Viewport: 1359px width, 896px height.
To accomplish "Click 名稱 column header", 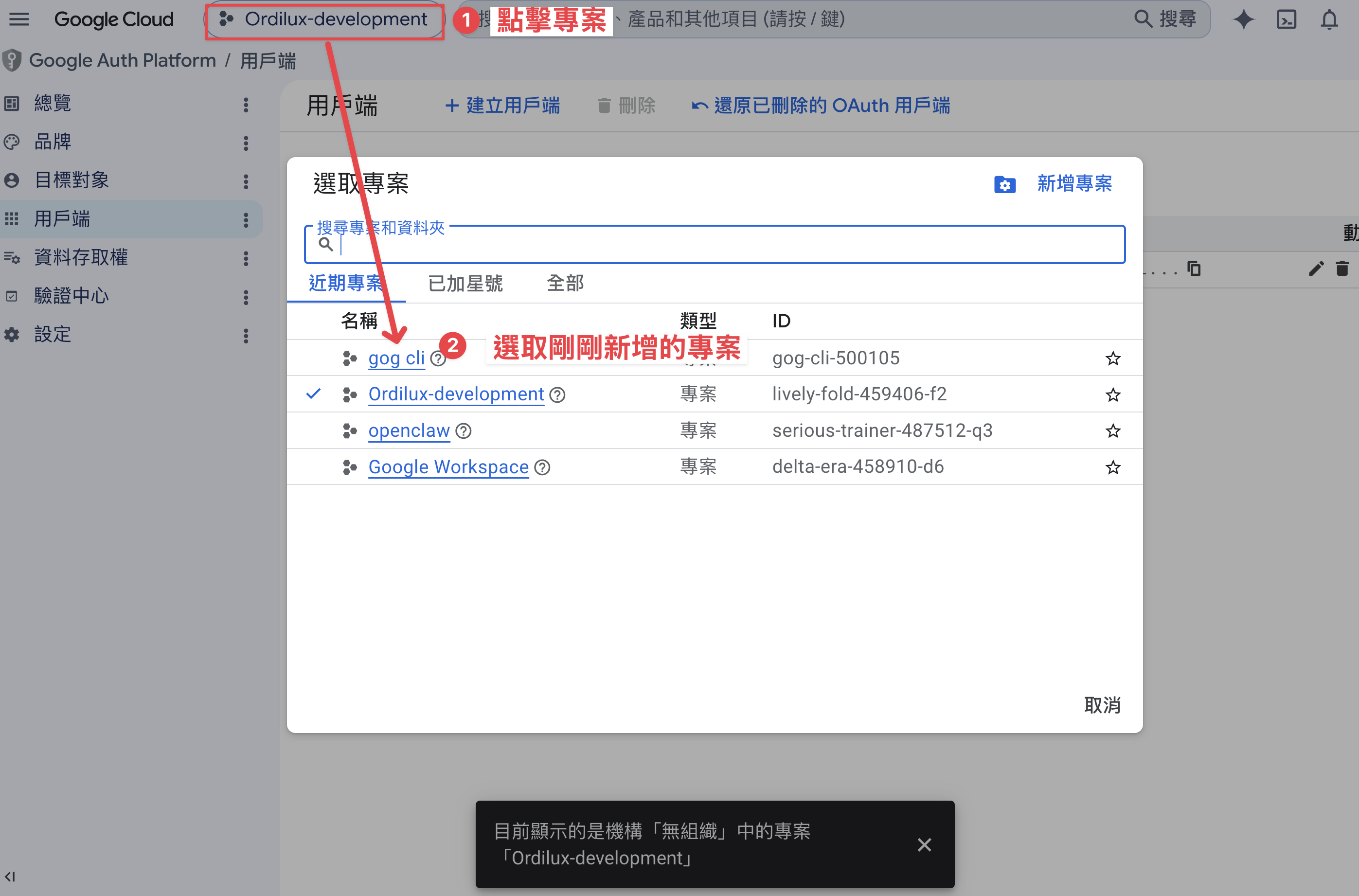I will coord(359,321).
